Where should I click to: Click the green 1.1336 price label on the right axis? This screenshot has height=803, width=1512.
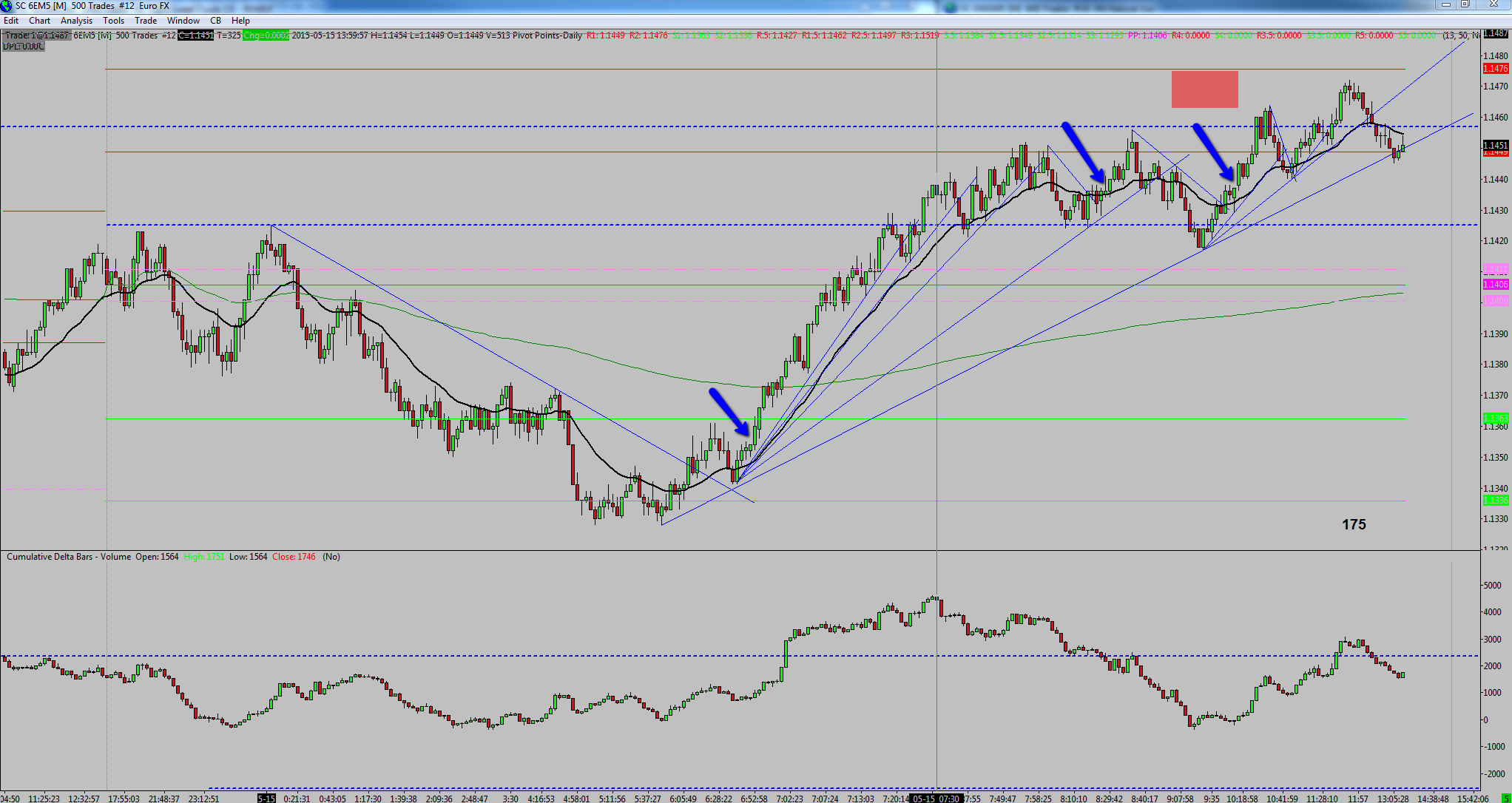[x=1496, y=501]
